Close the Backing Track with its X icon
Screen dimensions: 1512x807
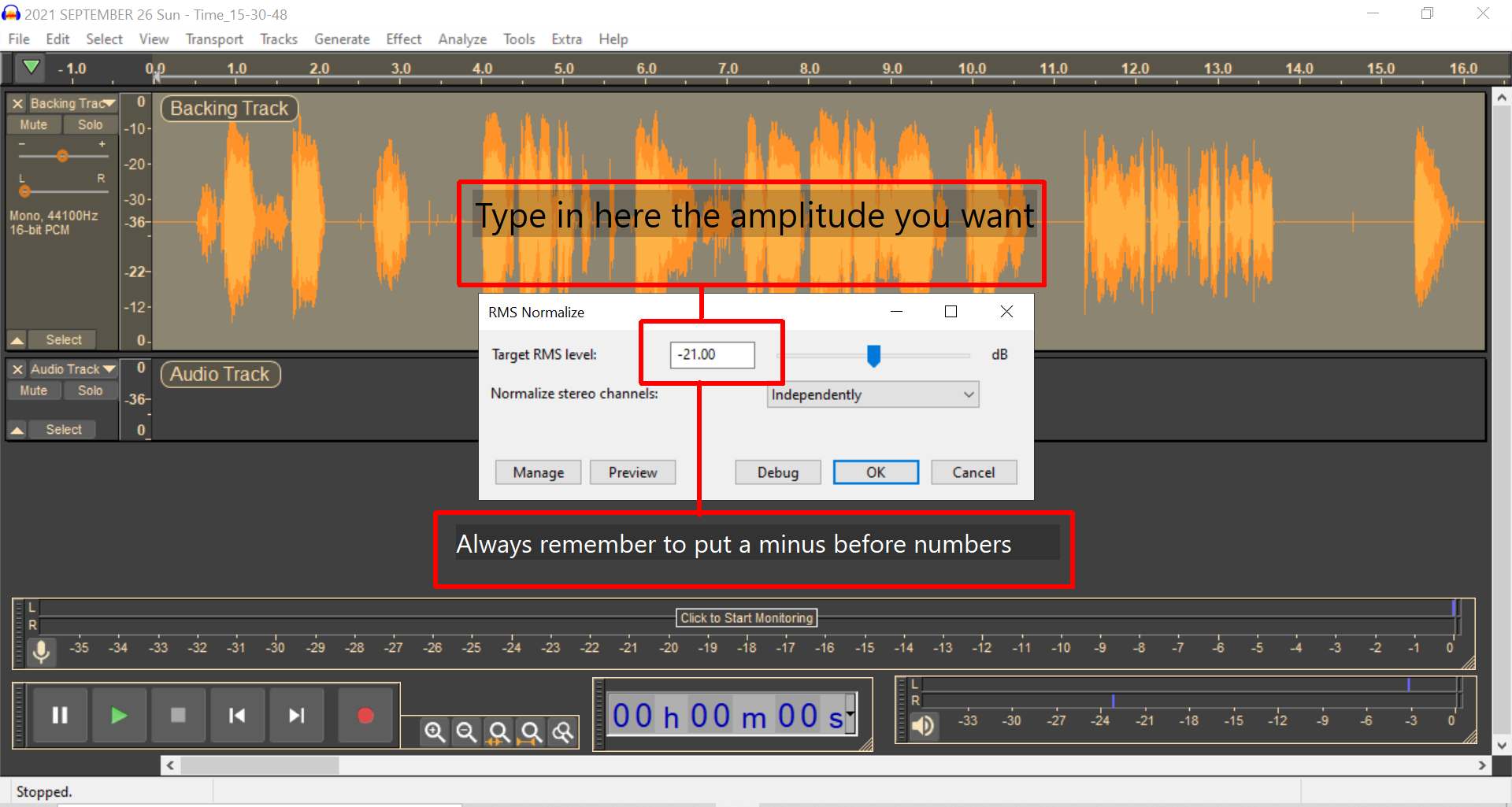pyautogui.click(x=17, y=103)
